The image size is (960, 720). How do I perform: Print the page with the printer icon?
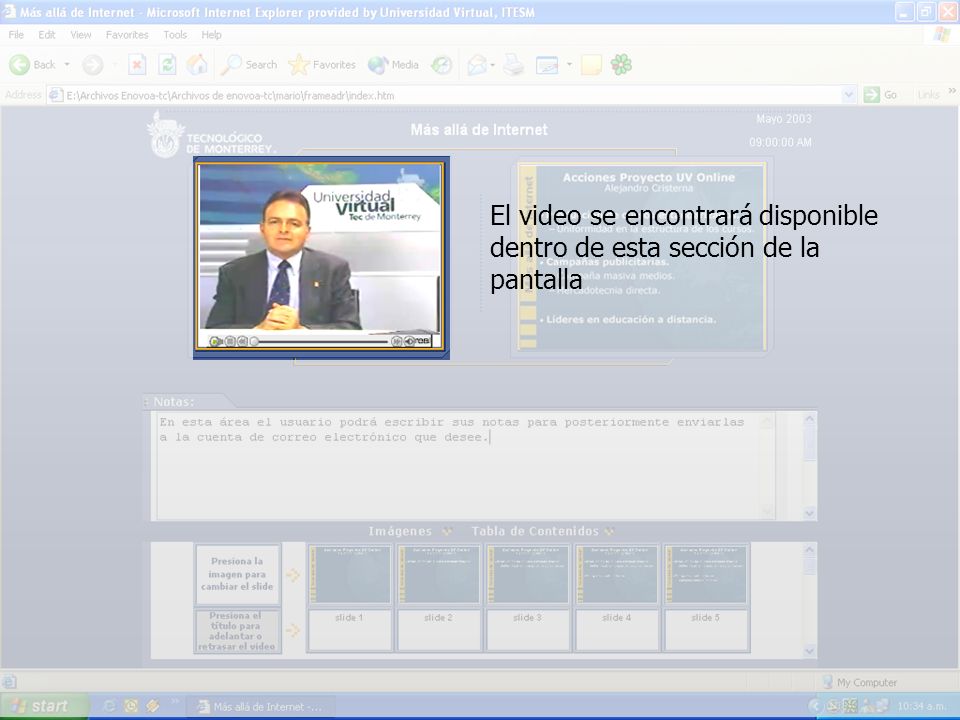(x=514, y=65)
